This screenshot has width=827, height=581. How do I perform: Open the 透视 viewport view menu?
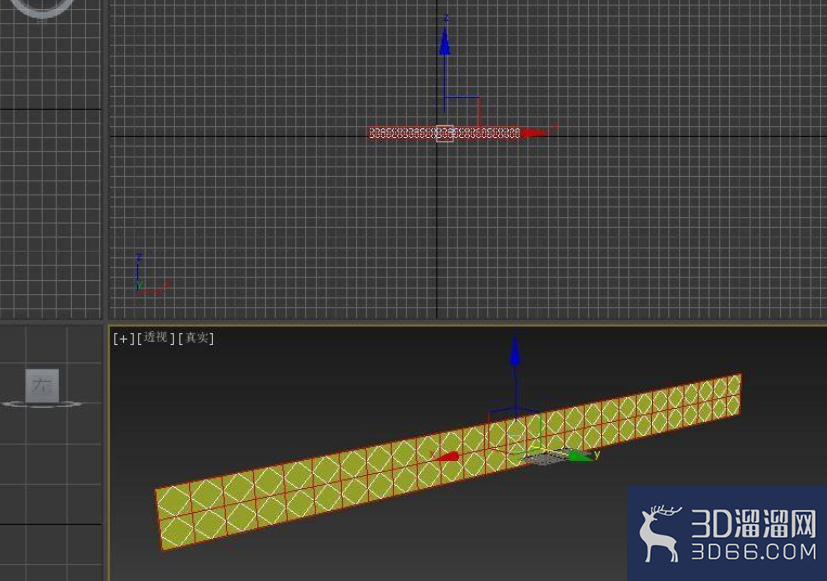click(x=156, y=338)
